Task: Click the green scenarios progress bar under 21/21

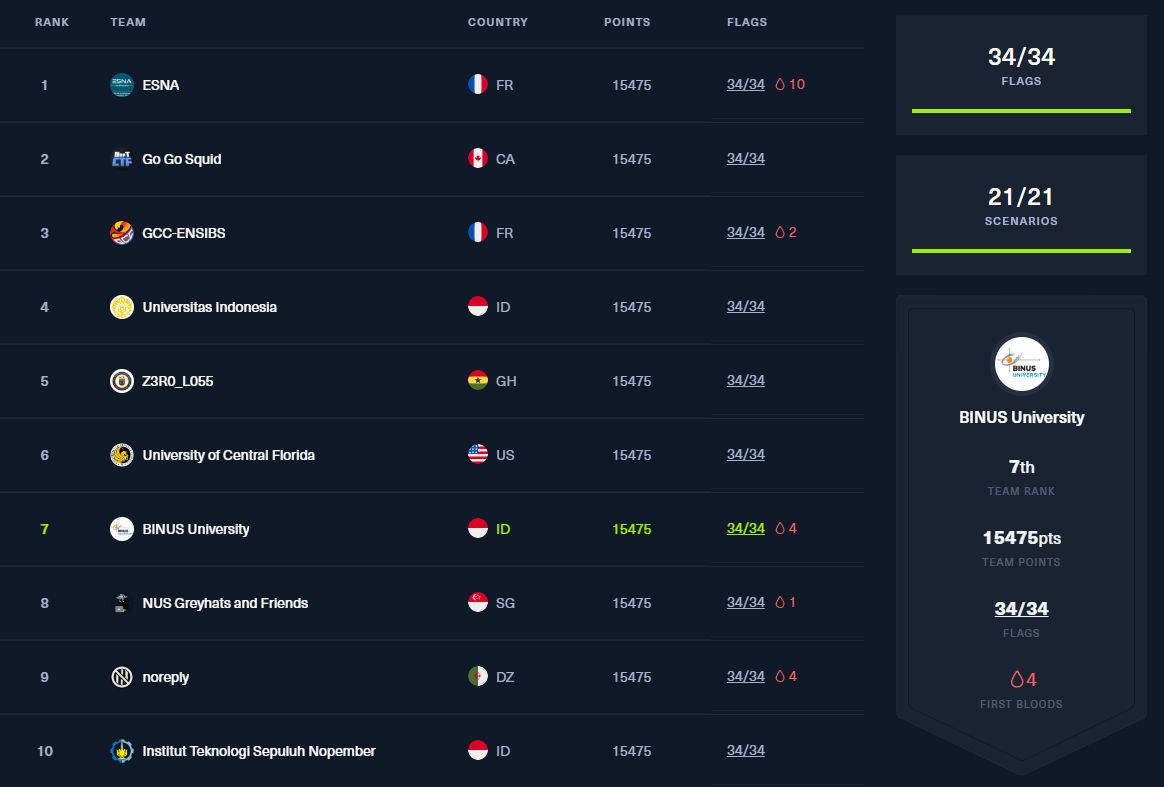Action: coord(1021,251)
